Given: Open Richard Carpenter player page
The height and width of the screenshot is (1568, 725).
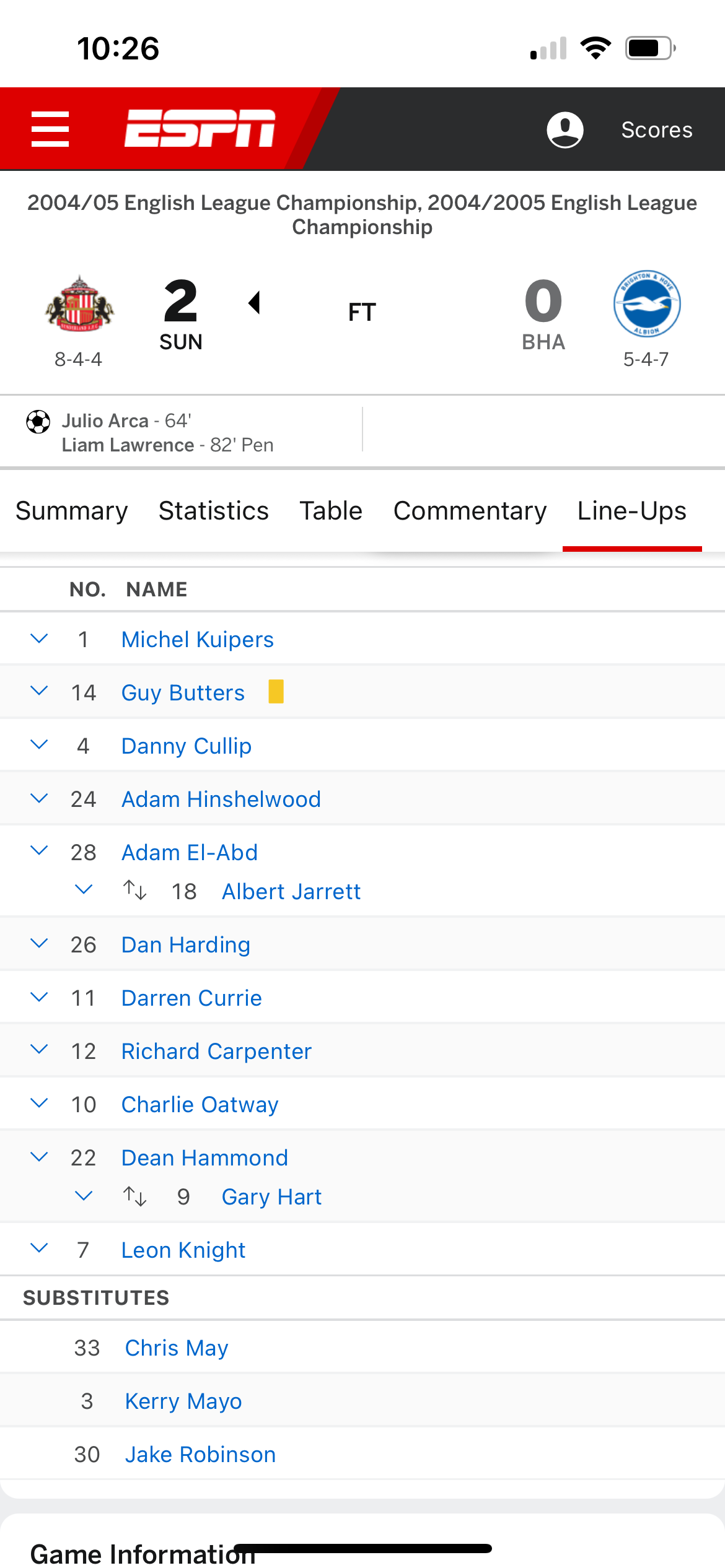Looking at the screenshot, I should (217, 1051).
